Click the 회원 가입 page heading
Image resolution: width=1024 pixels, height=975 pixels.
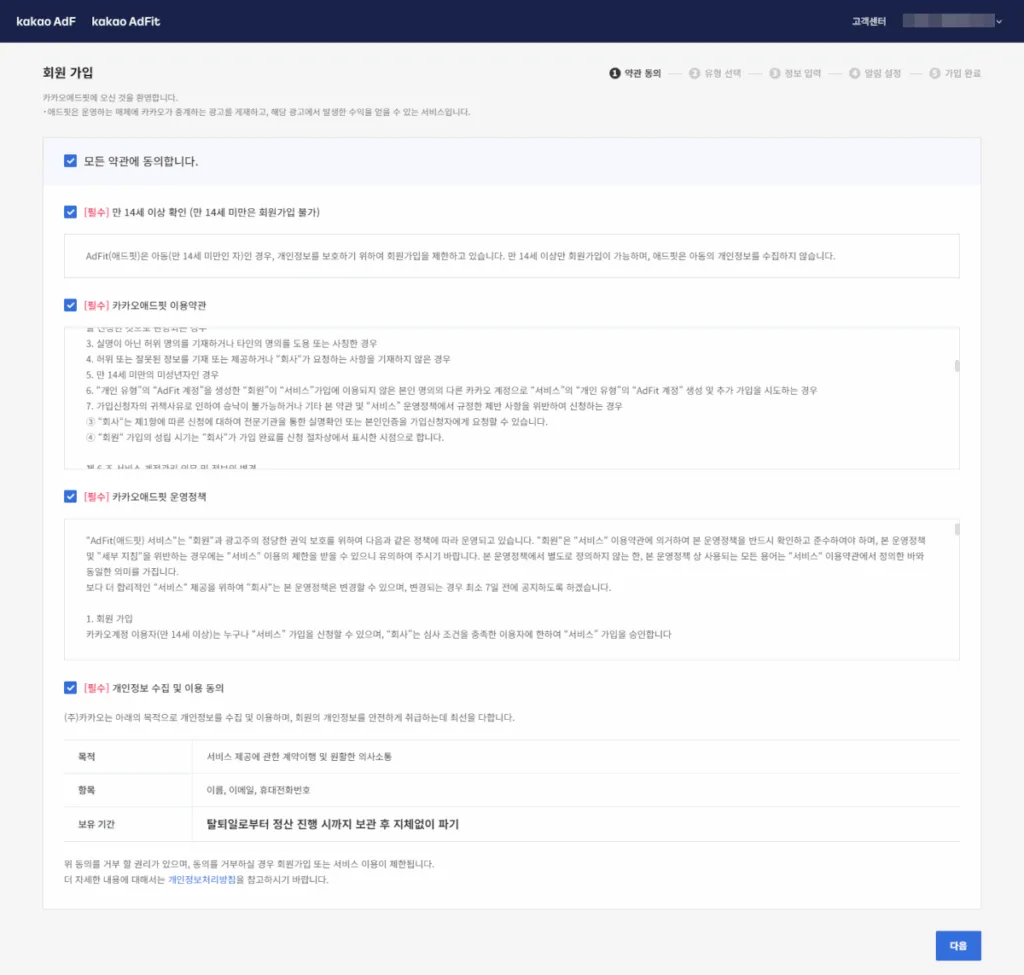tap(68, 73)
